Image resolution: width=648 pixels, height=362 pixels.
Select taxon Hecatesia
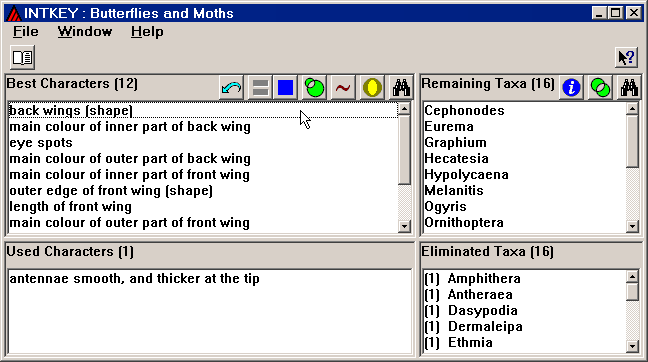click(x=524, y=159)
